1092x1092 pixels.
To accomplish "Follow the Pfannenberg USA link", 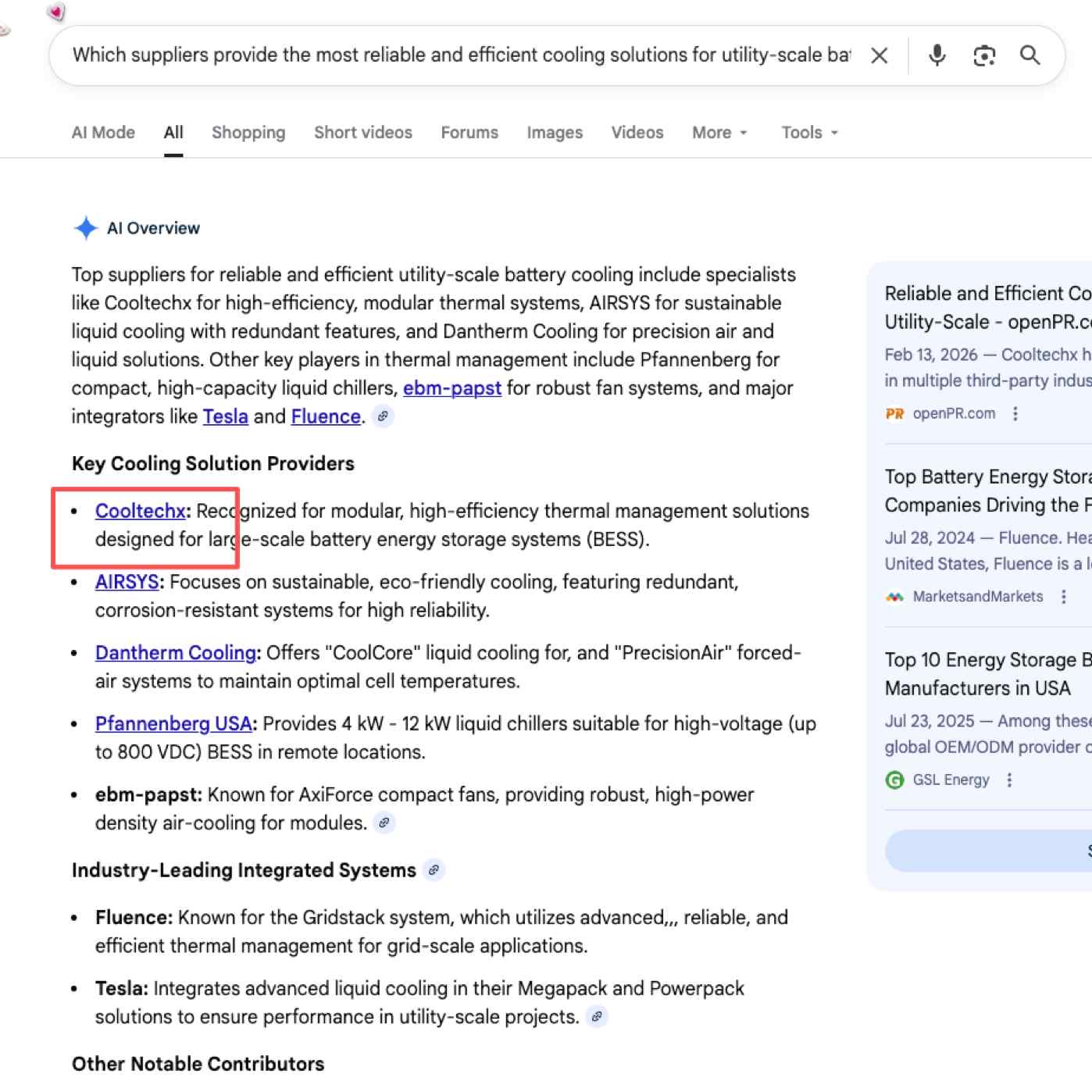I will click(x=173, y=724).
